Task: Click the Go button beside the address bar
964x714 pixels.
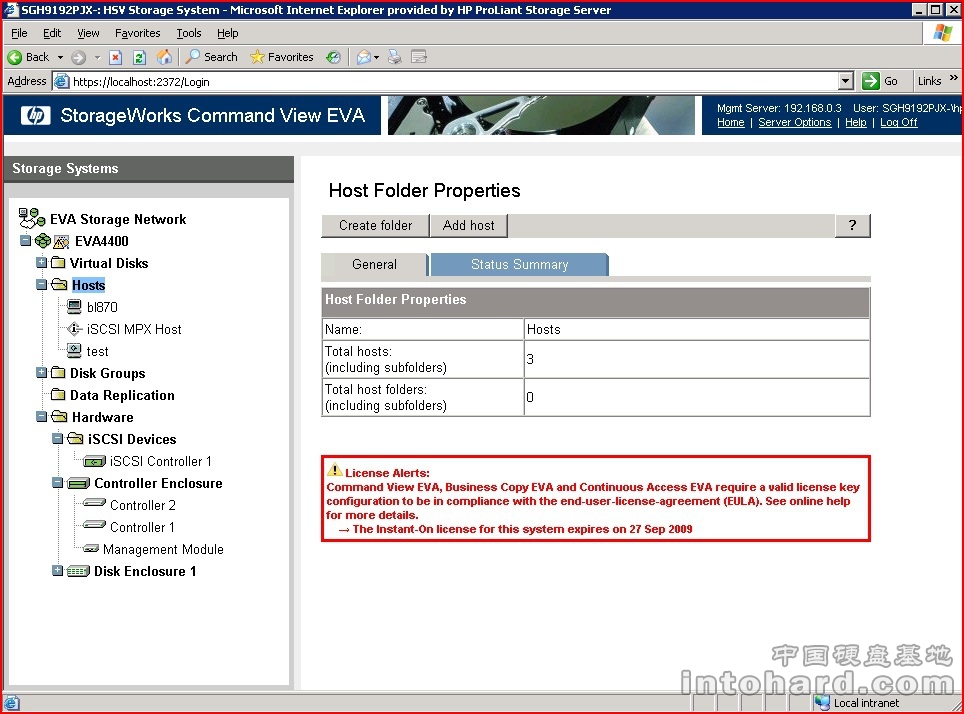Action: pos(880,81)
